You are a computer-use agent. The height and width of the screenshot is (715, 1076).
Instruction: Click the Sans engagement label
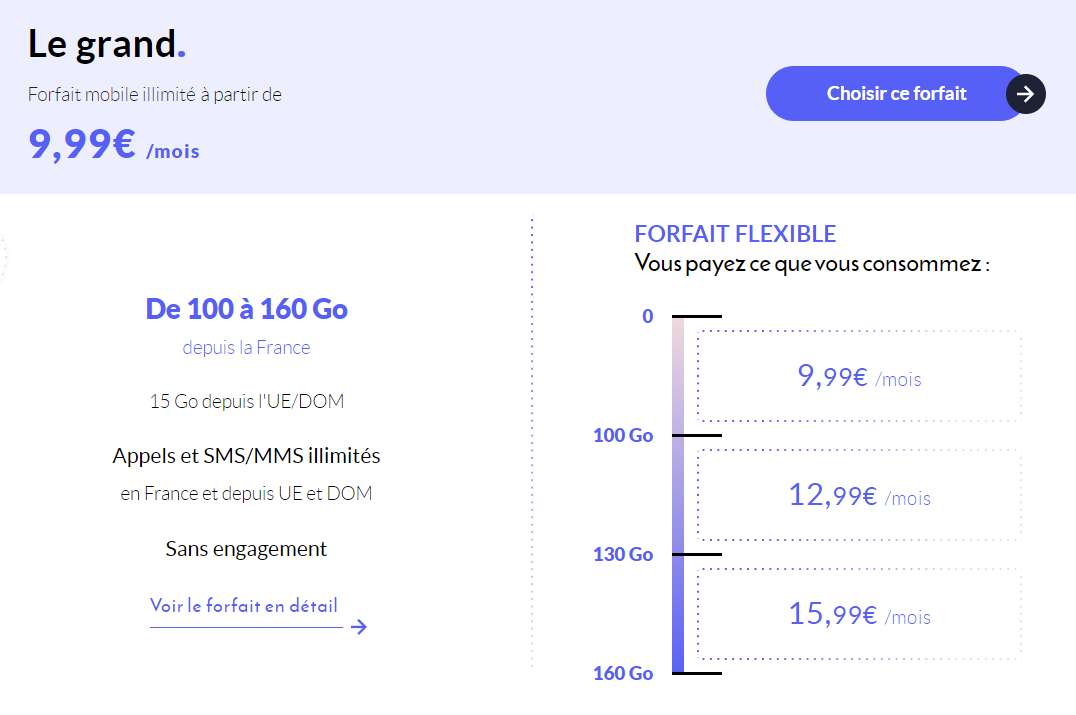[246, 549]
